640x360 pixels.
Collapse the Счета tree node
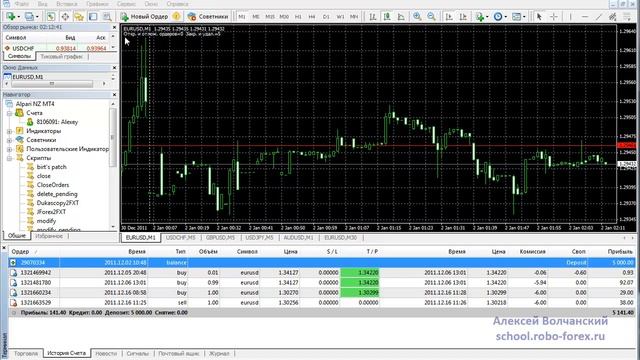point(9,113)
